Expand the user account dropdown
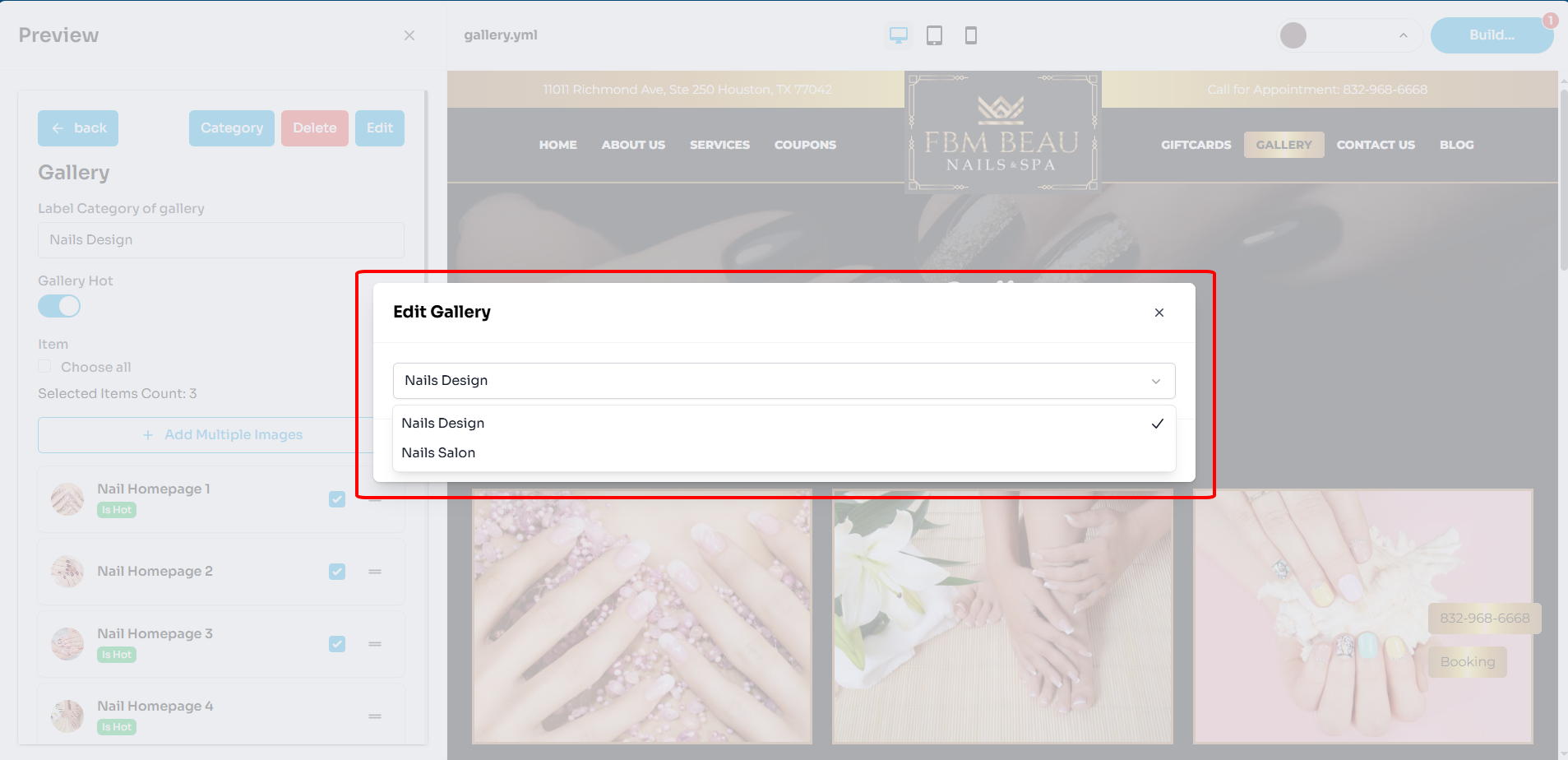 point(1403,35)
